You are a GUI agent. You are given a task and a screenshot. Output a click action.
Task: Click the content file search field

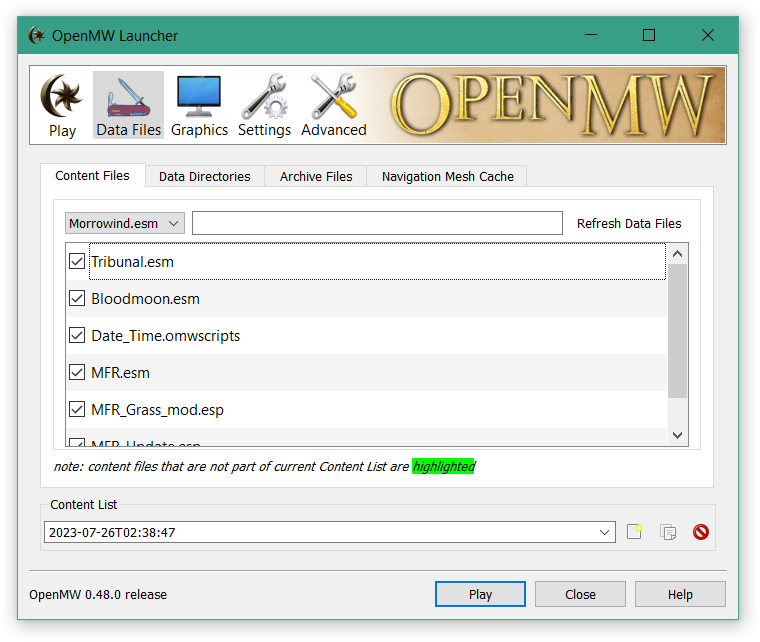(379, 223)
